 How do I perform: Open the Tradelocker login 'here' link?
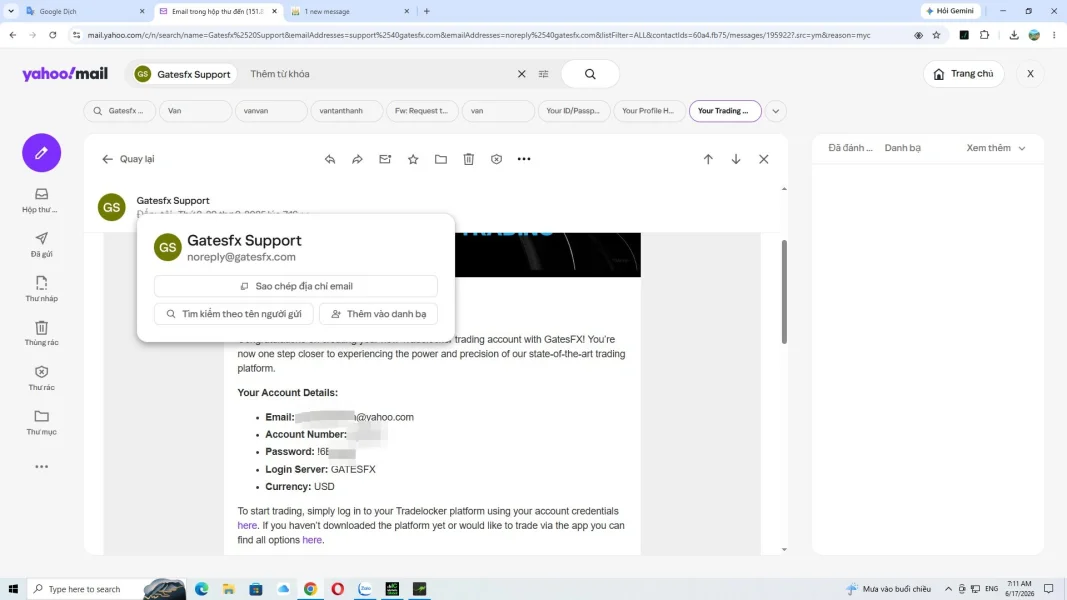click(247, 525)
